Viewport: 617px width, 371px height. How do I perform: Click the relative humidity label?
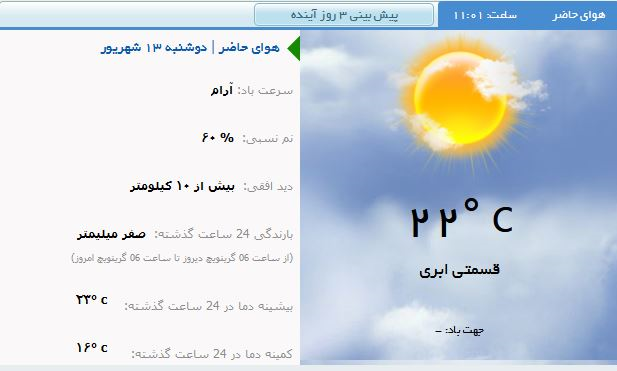268,138
